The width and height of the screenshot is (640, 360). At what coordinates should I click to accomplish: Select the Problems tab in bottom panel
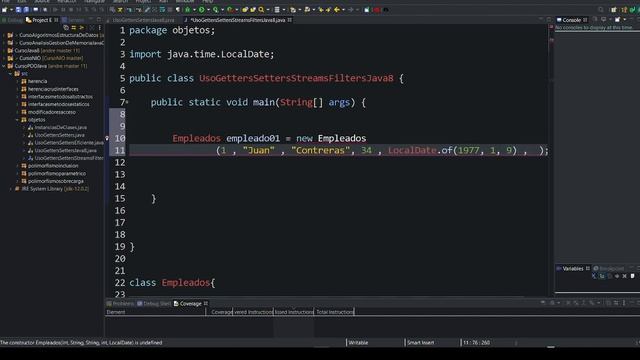(x=120, y=304)
